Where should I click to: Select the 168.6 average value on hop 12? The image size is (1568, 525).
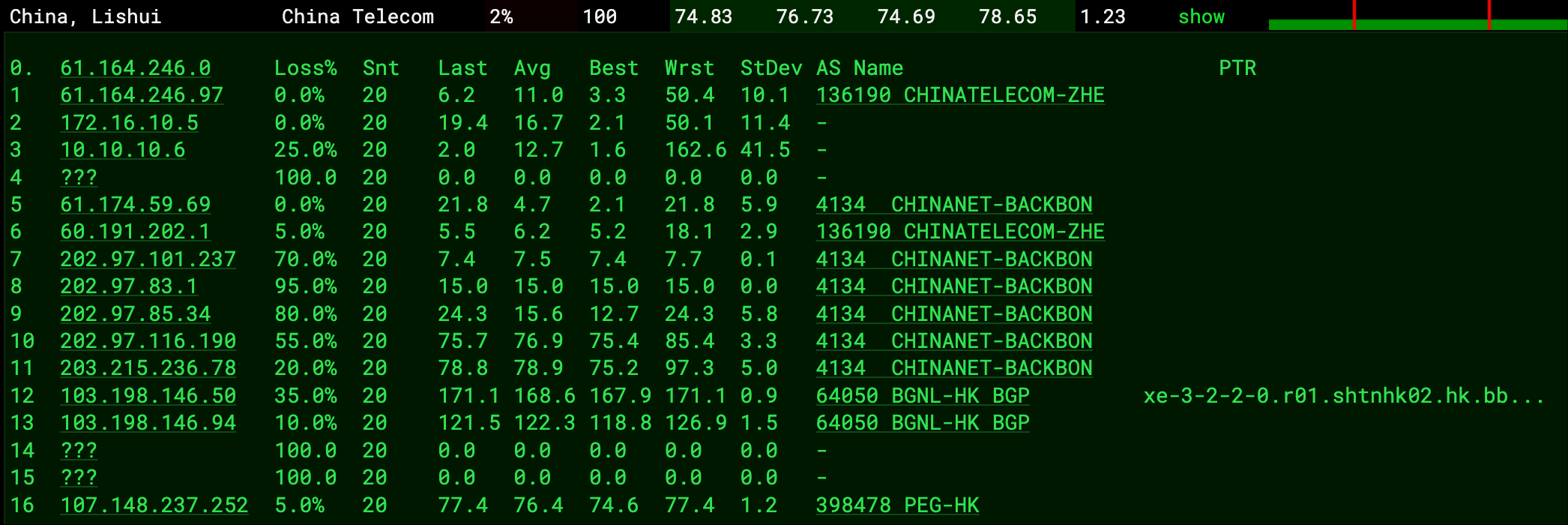(x=545, y=396)
